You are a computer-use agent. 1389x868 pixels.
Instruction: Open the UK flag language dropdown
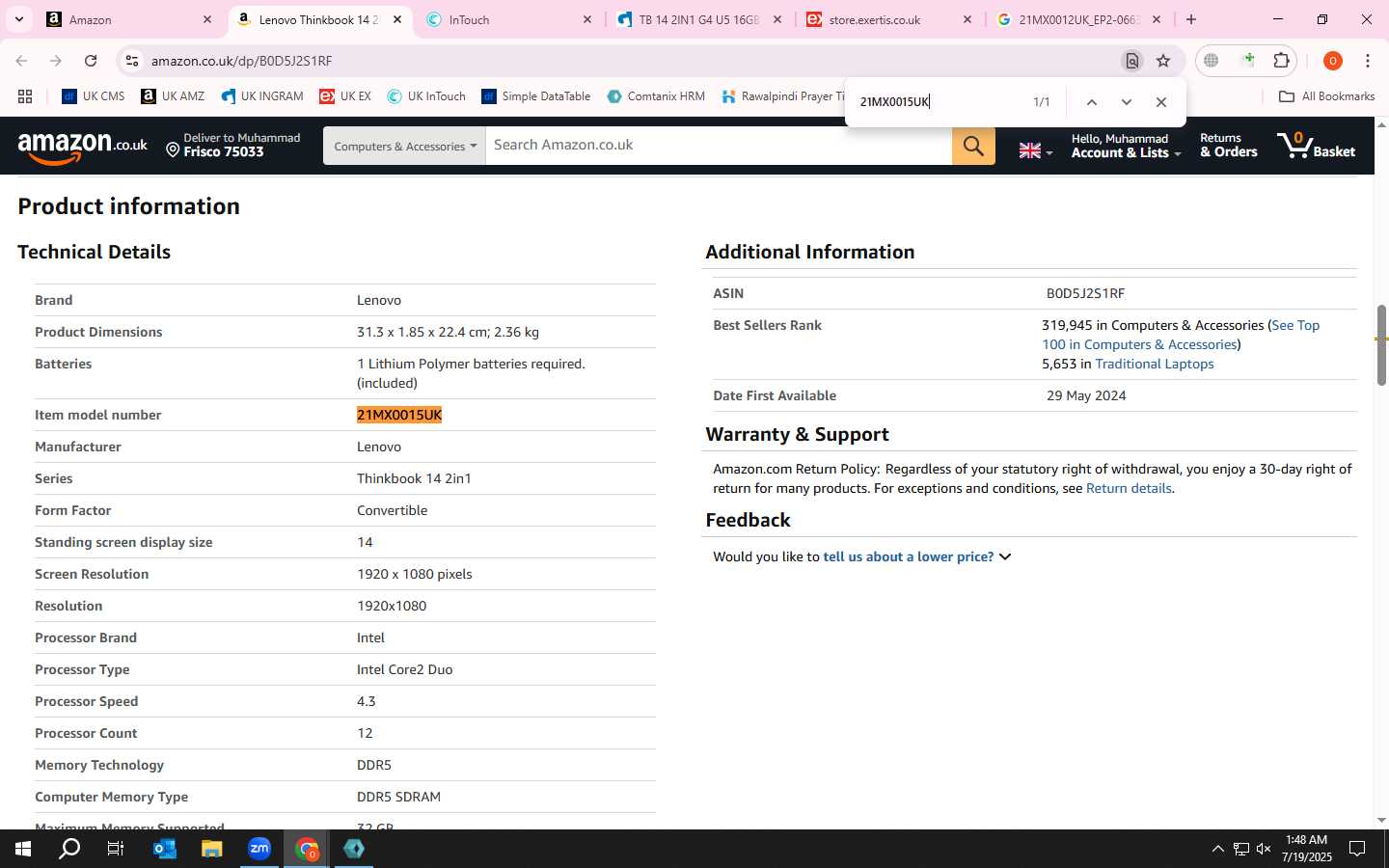tap(1036, 150)
